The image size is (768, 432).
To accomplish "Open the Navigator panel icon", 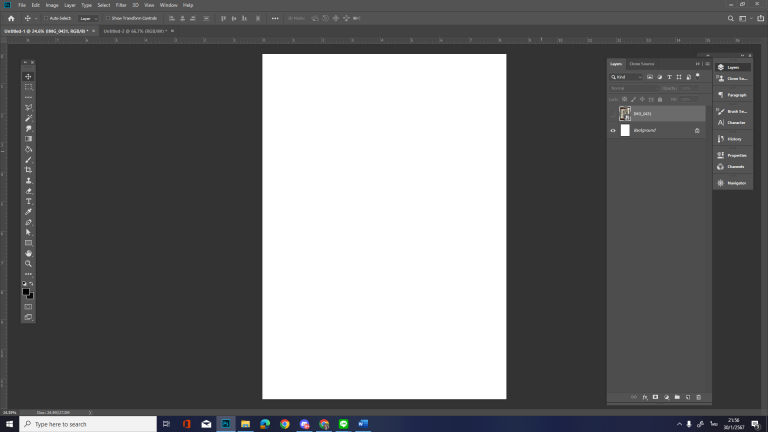I will pyautogui.click(x=733, y=183).
